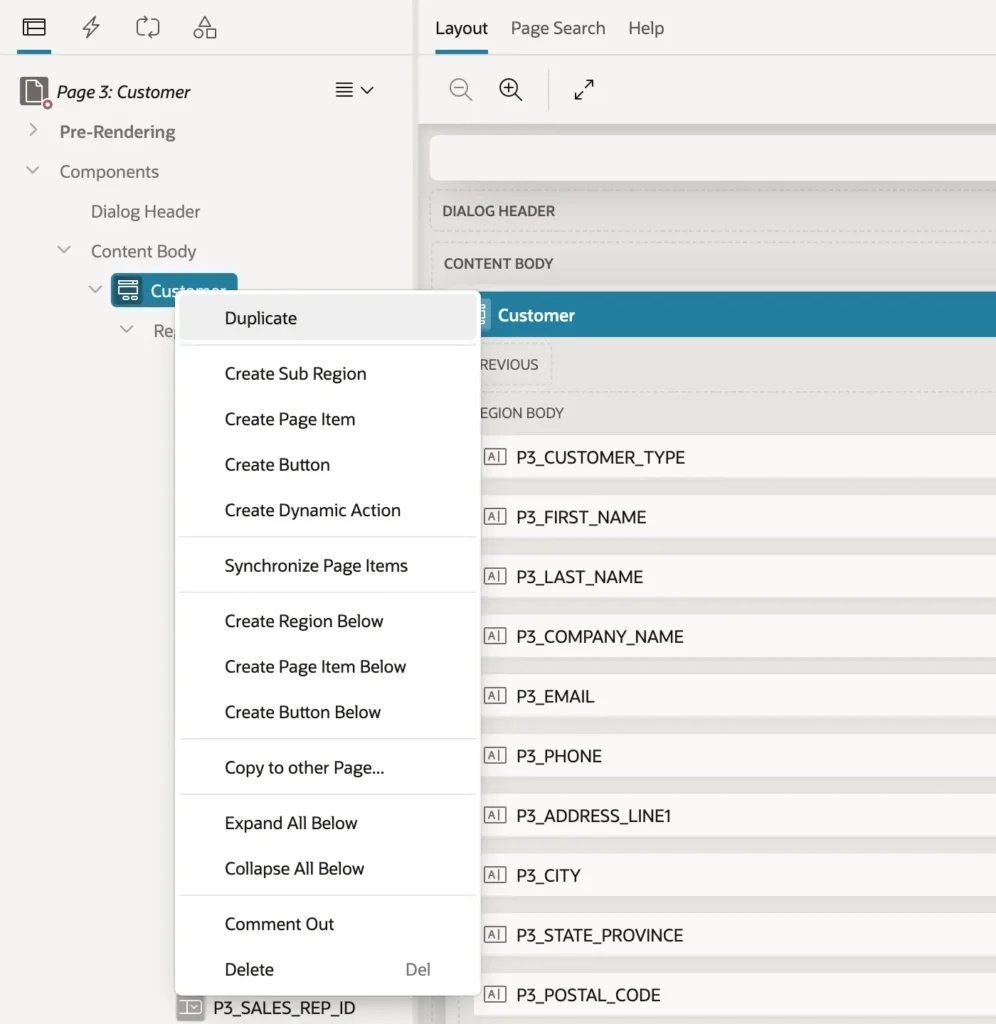Click the CONTENT BODY layout label
The width and height of the screenshot is (996, 1024).
498,264
